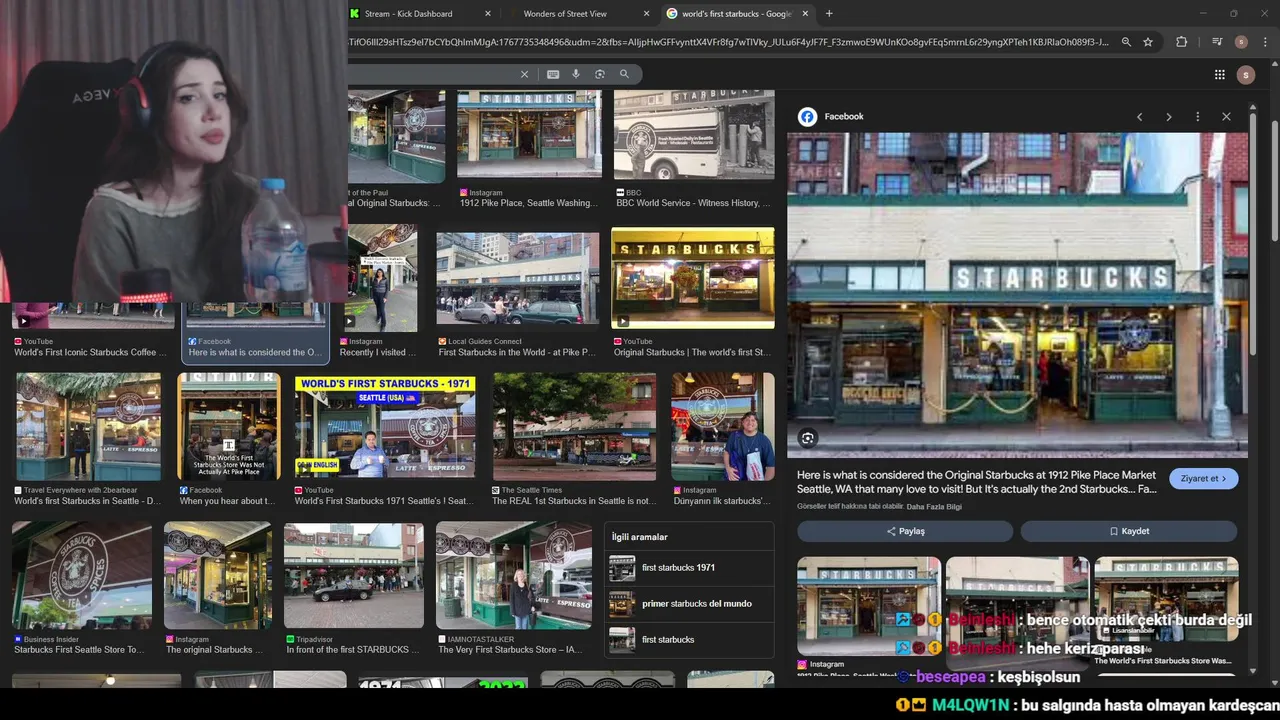Viewport: 1280px width, 720px height.
Task: Open the Chrome extensions puzzle icon
Action: (1182, 42)
